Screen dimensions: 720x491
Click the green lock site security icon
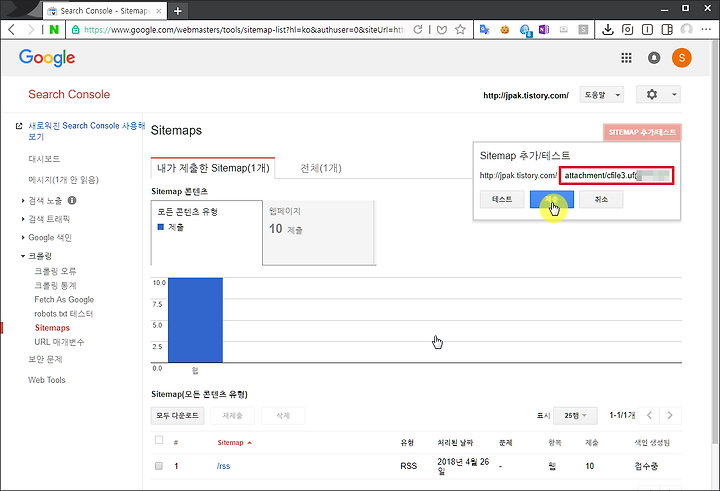pyautogui.click(x=75, y=30)
